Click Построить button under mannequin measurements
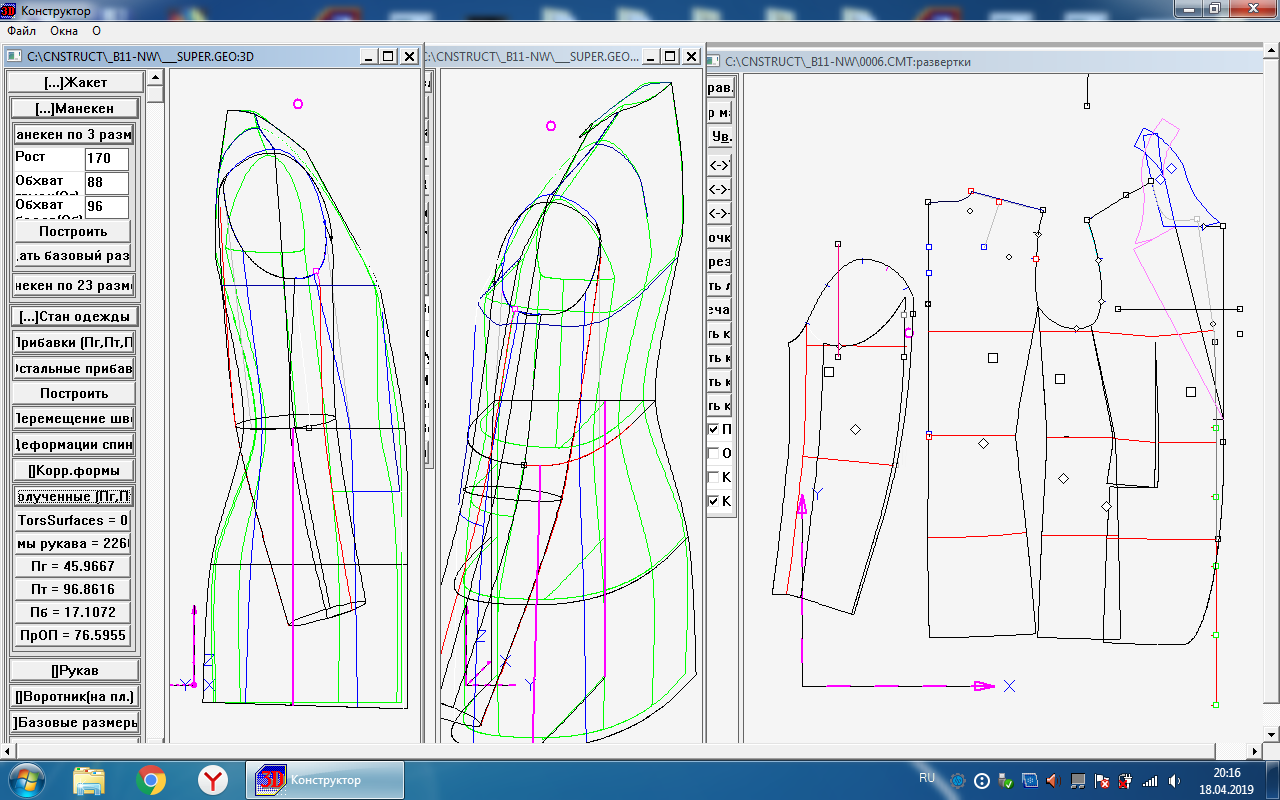Screen dimensions: 1280x800 (73, 231)
